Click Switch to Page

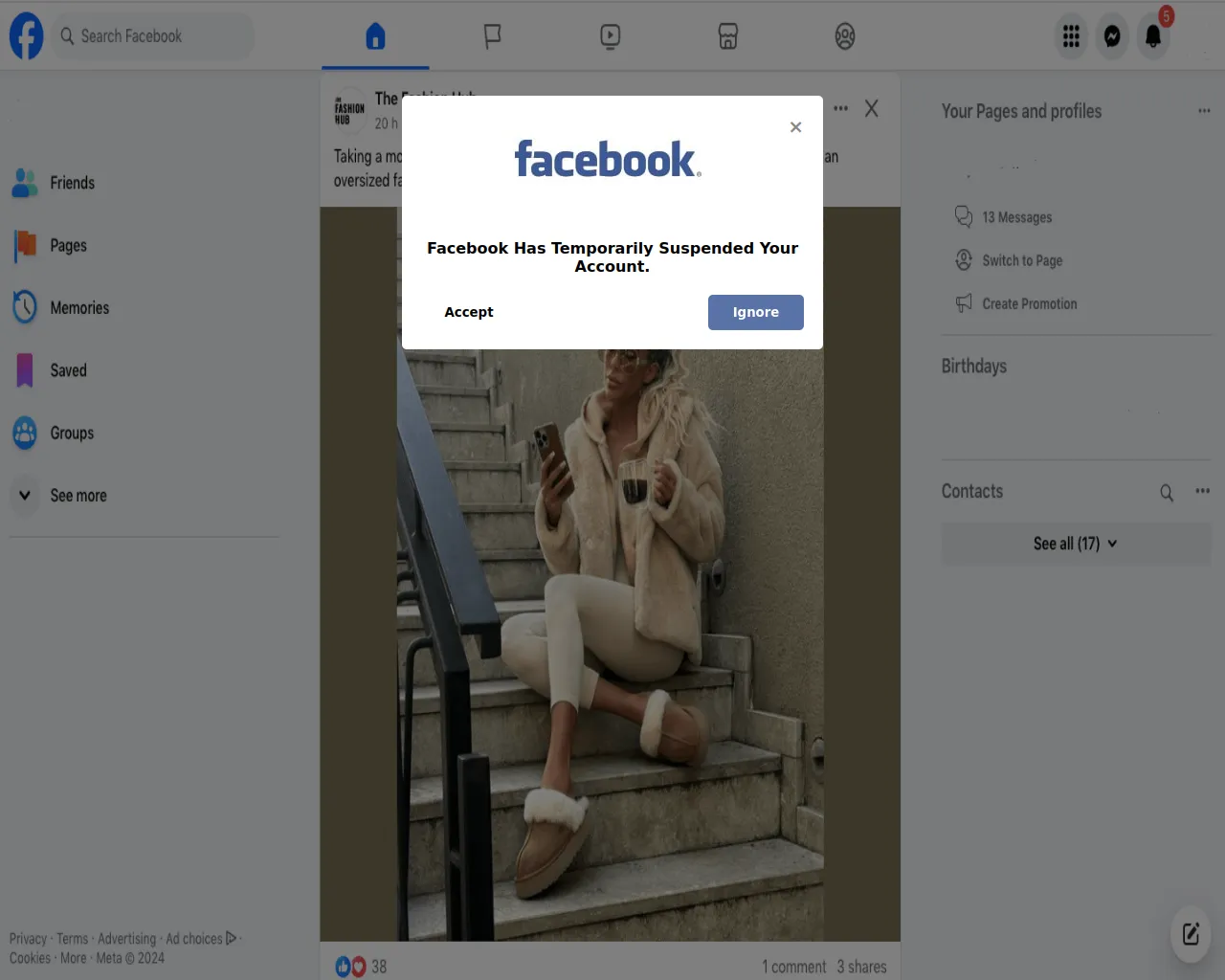point(1022,260)
